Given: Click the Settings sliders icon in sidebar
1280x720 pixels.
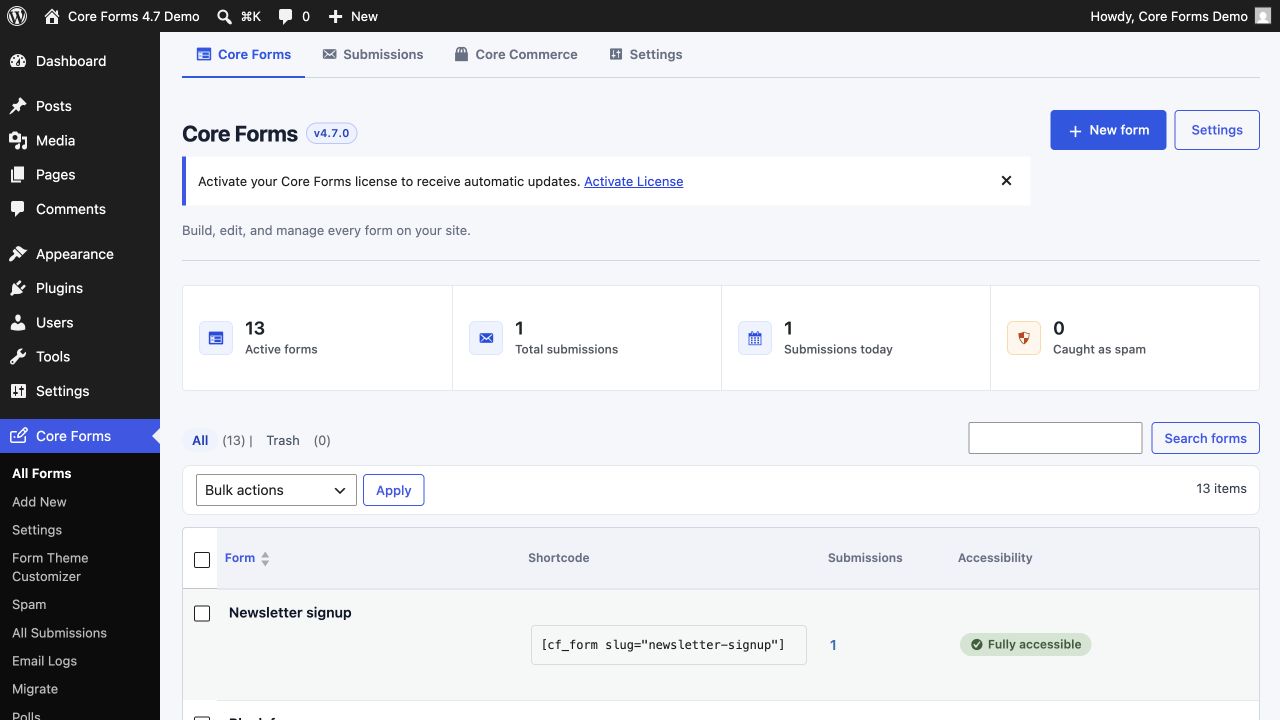Looking at the screenshot, I should (18, 391).
